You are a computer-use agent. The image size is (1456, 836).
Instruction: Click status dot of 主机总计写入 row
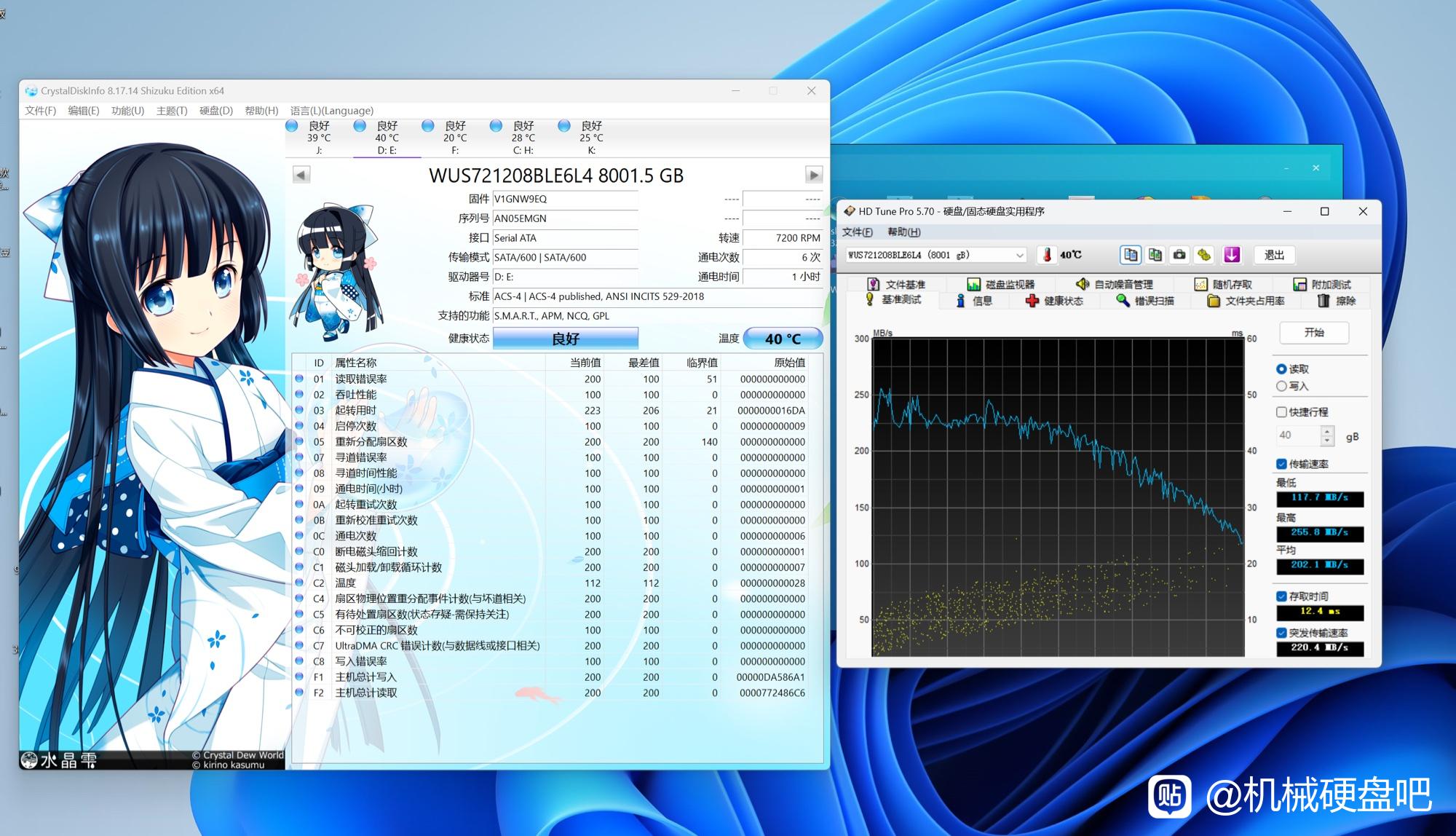pos(299,677)
